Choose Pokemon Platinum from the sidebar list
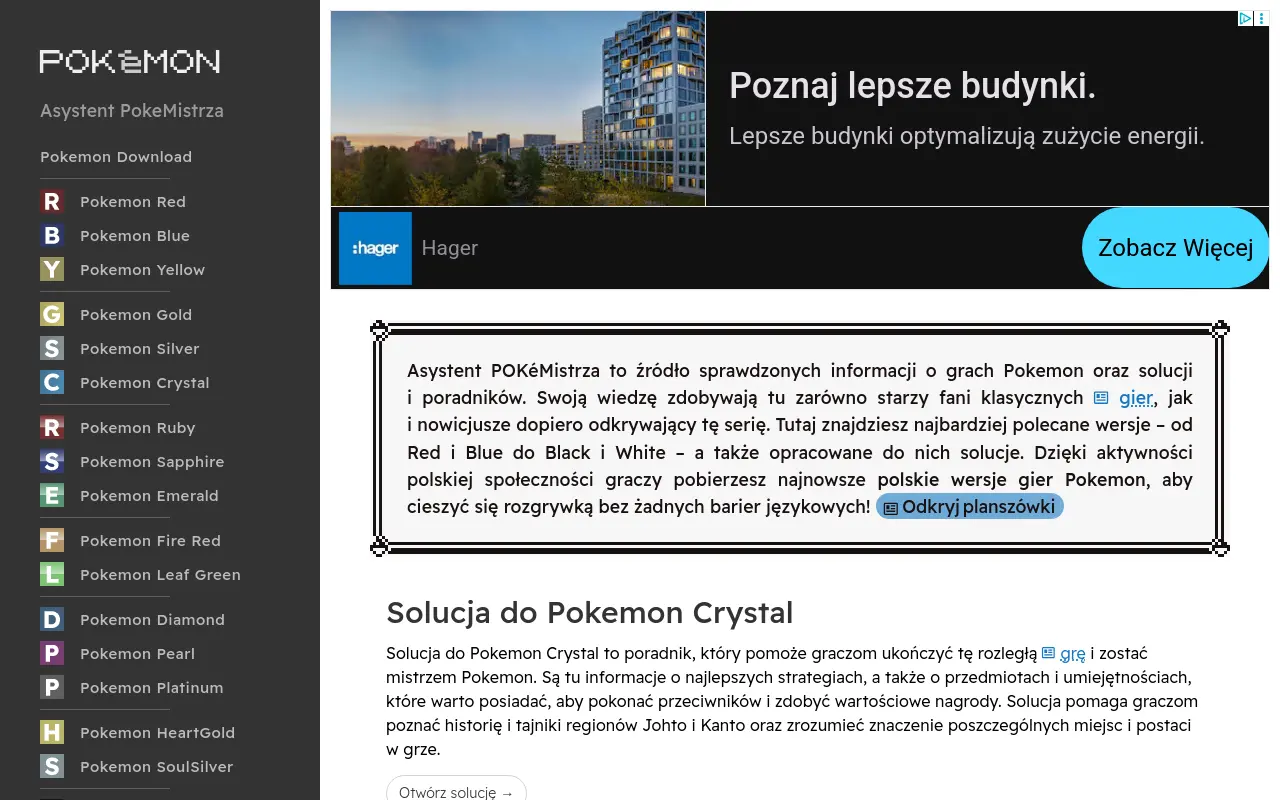This screenshot has height=800, width=1280. point(152,688)
